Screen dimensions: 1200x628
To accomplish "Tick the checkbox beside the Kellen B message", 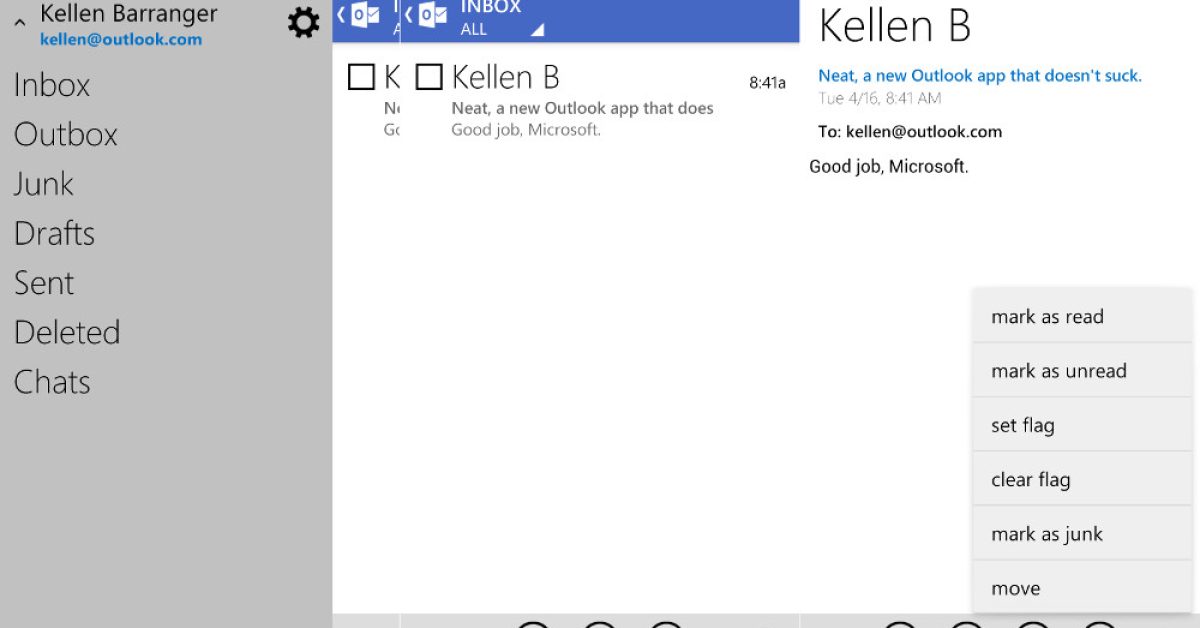I will click(429, 77).
